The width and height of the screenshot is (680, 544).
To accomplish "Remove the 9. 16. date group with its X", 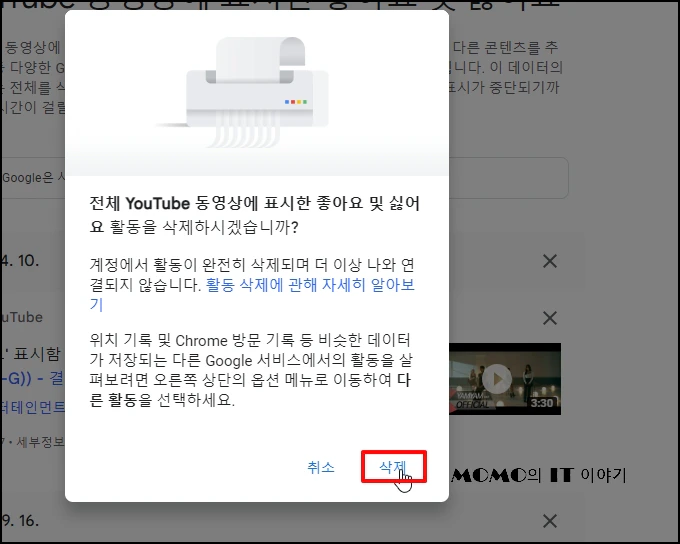I will point(550,521).
